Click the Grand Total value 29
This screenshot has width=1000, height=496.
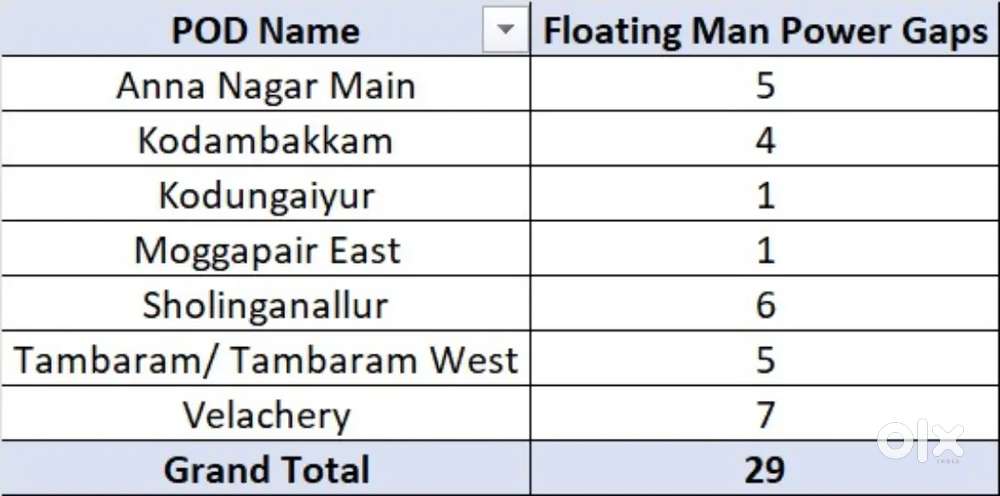pyautogui.click(x=765, y=469)
